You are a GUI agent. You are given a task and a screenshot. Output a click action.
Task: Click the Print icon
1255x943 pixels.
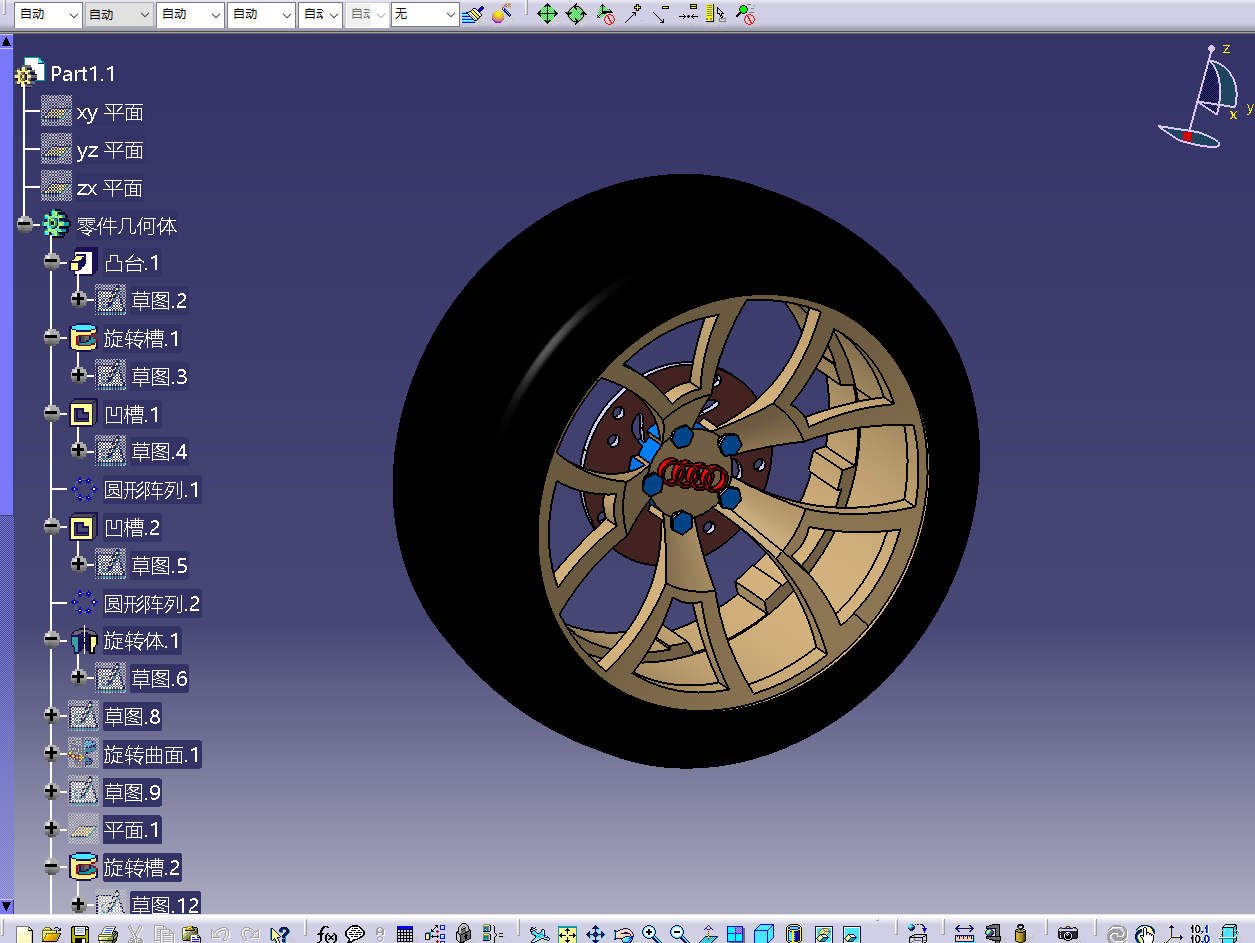coord(108,934)
